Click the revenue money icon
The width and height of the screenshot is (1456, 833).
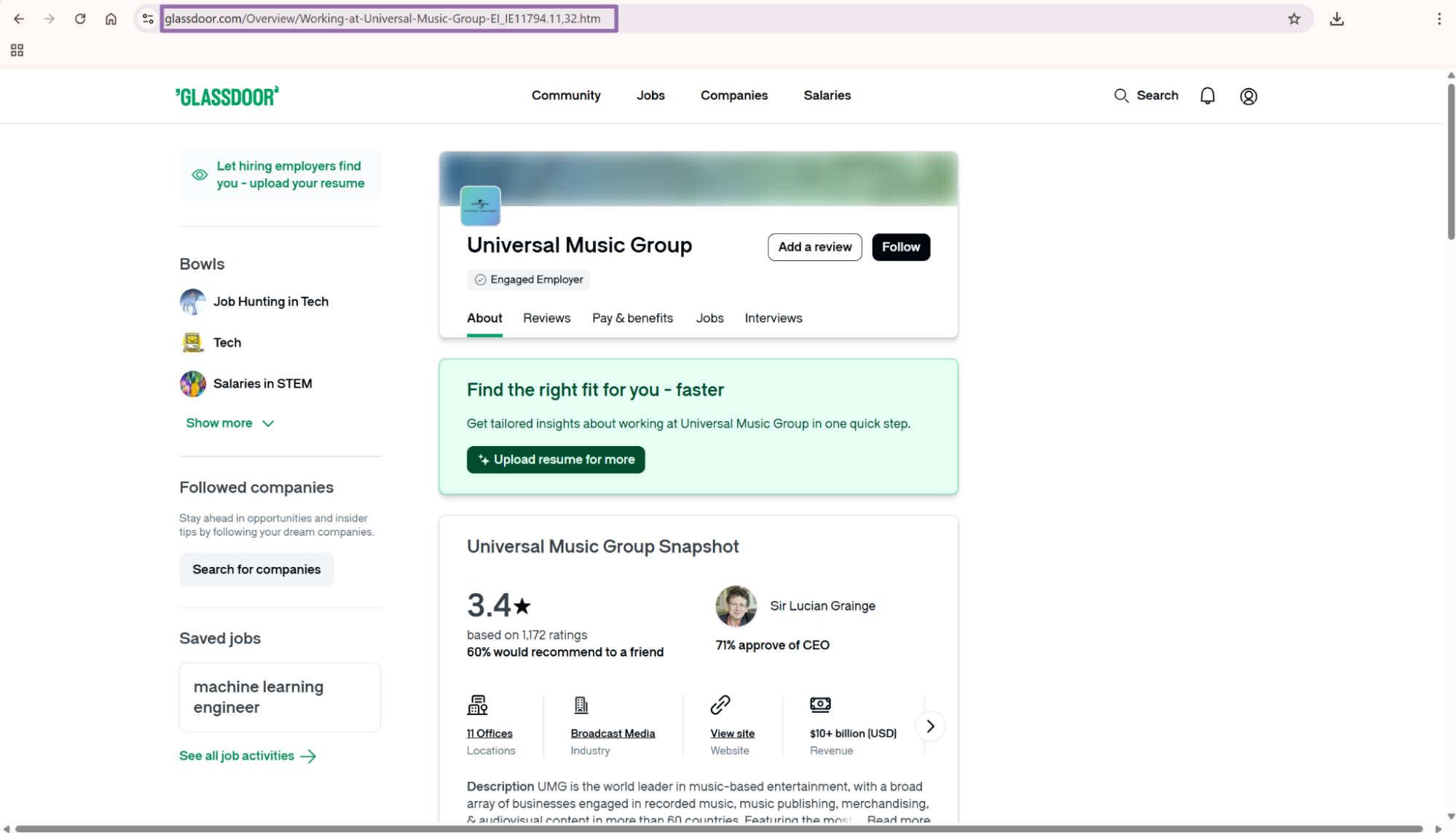pyautogui.click(x=820, y=704)
